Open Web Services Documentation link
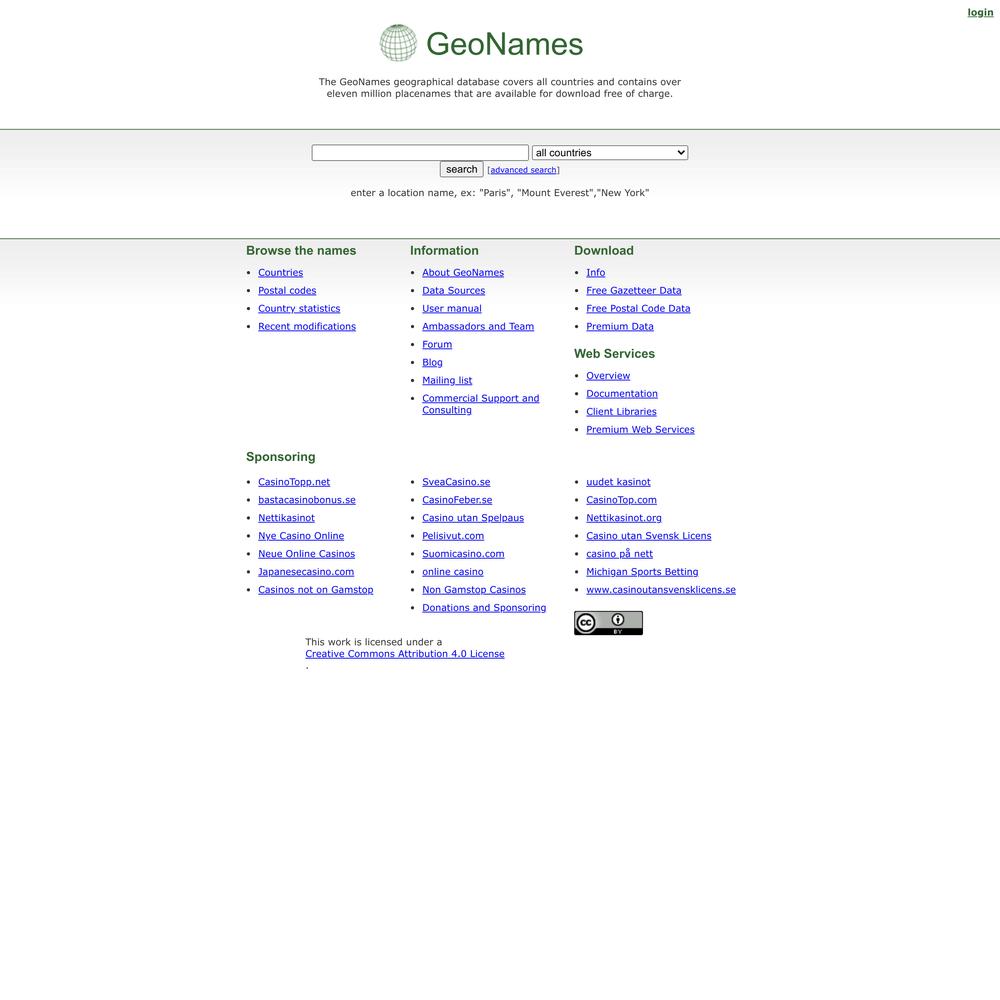The height and width of the screenshot is (1000, 1000). click(622, 393)
